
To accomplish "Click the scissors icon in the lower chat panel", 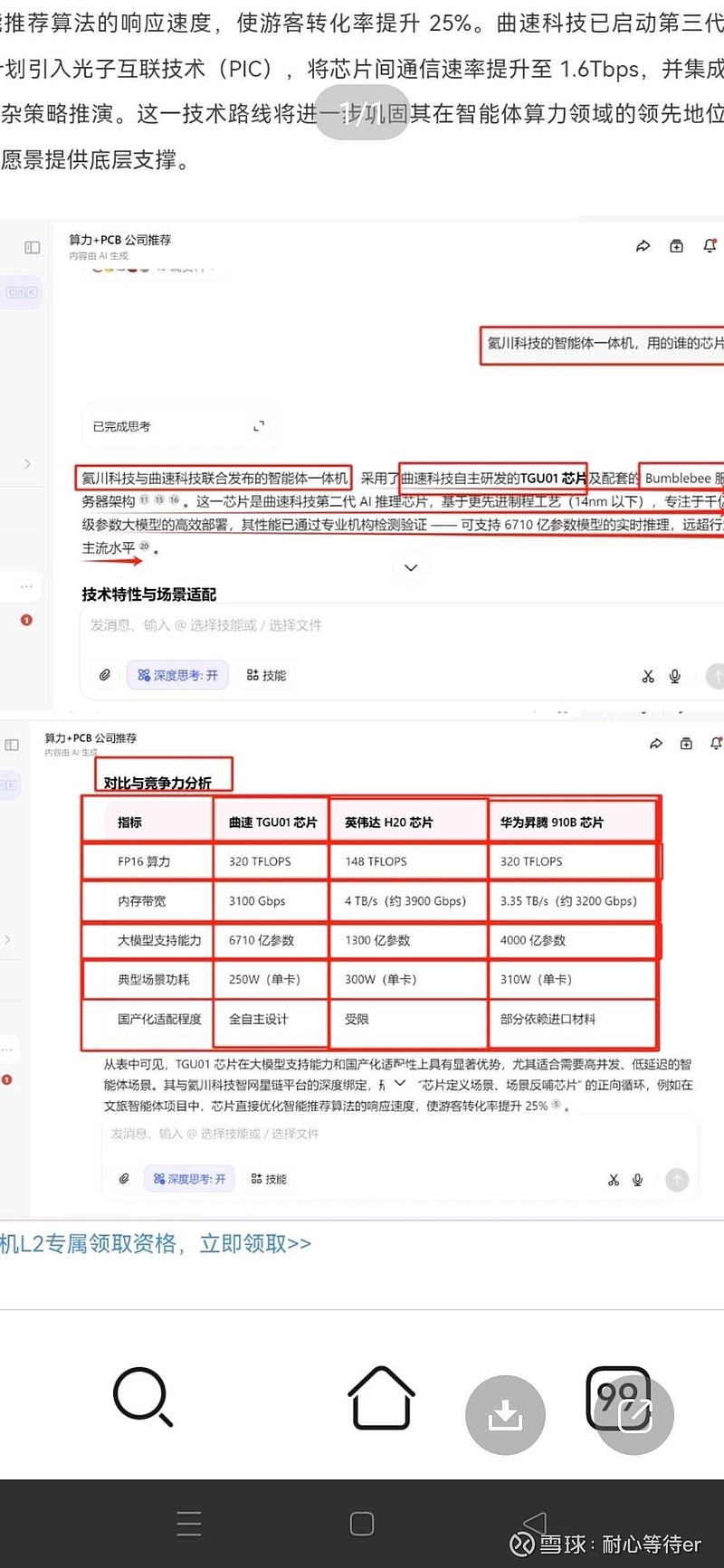I will pyautogui.click(x=614, y=1180).
